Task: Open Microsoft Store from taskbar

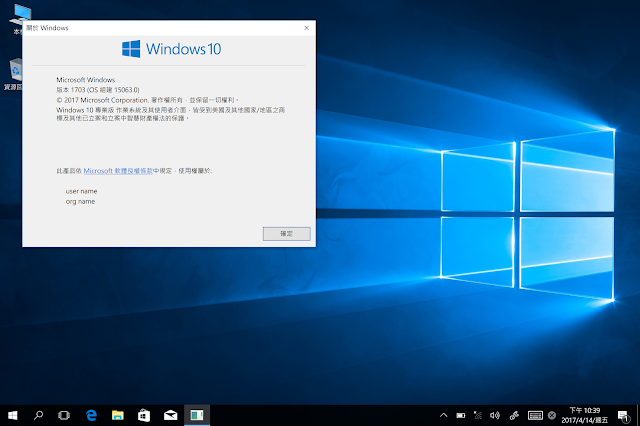Action: pyautogui.click(x=144, y=415)
